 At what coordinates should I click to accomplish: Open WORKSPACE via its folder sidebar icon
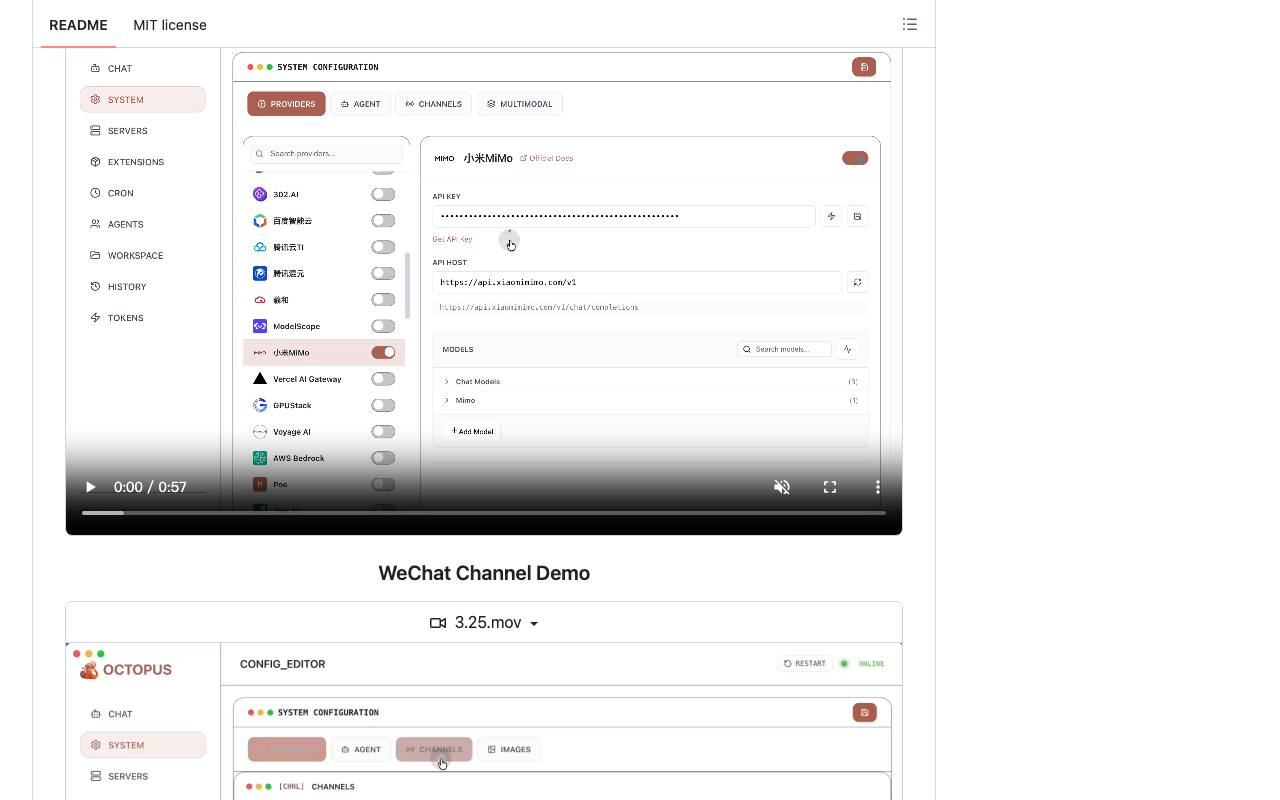(95, 255)
